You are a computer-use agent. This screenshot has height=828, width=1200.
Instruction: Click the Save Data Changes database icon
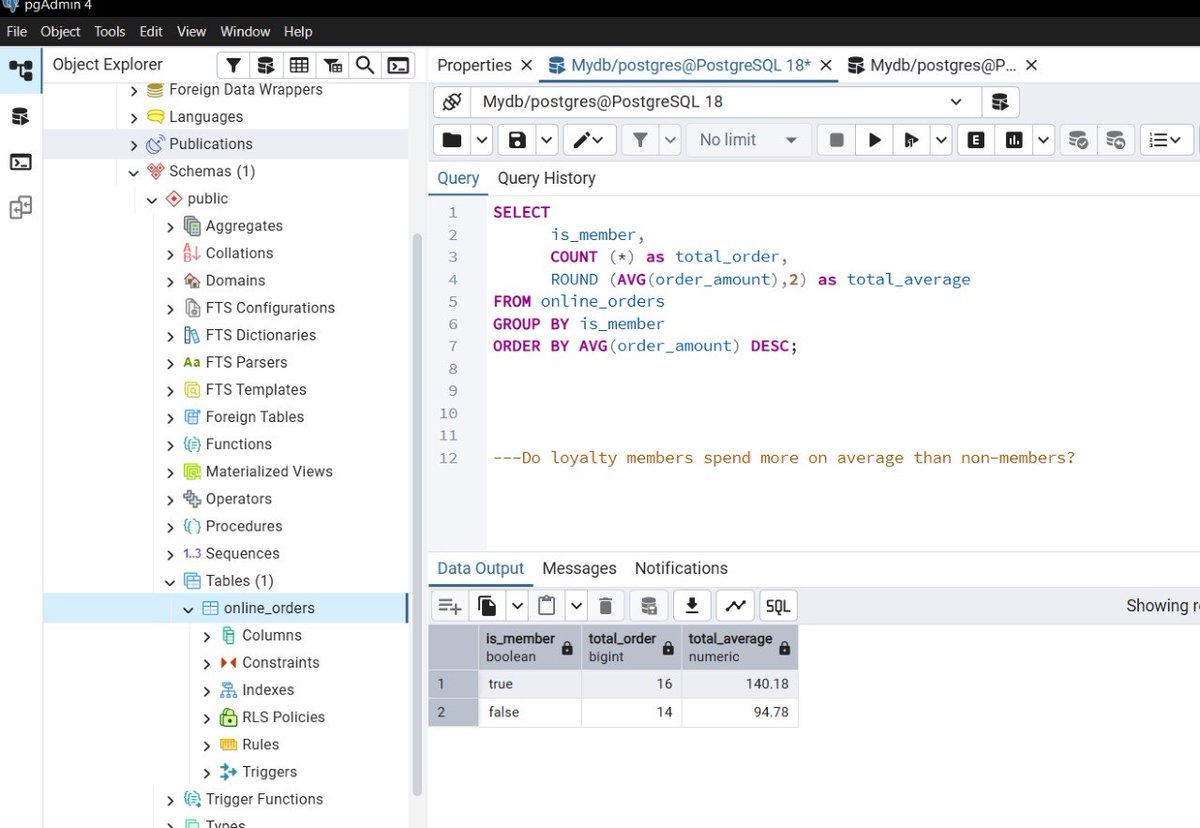tap(649, 605)
